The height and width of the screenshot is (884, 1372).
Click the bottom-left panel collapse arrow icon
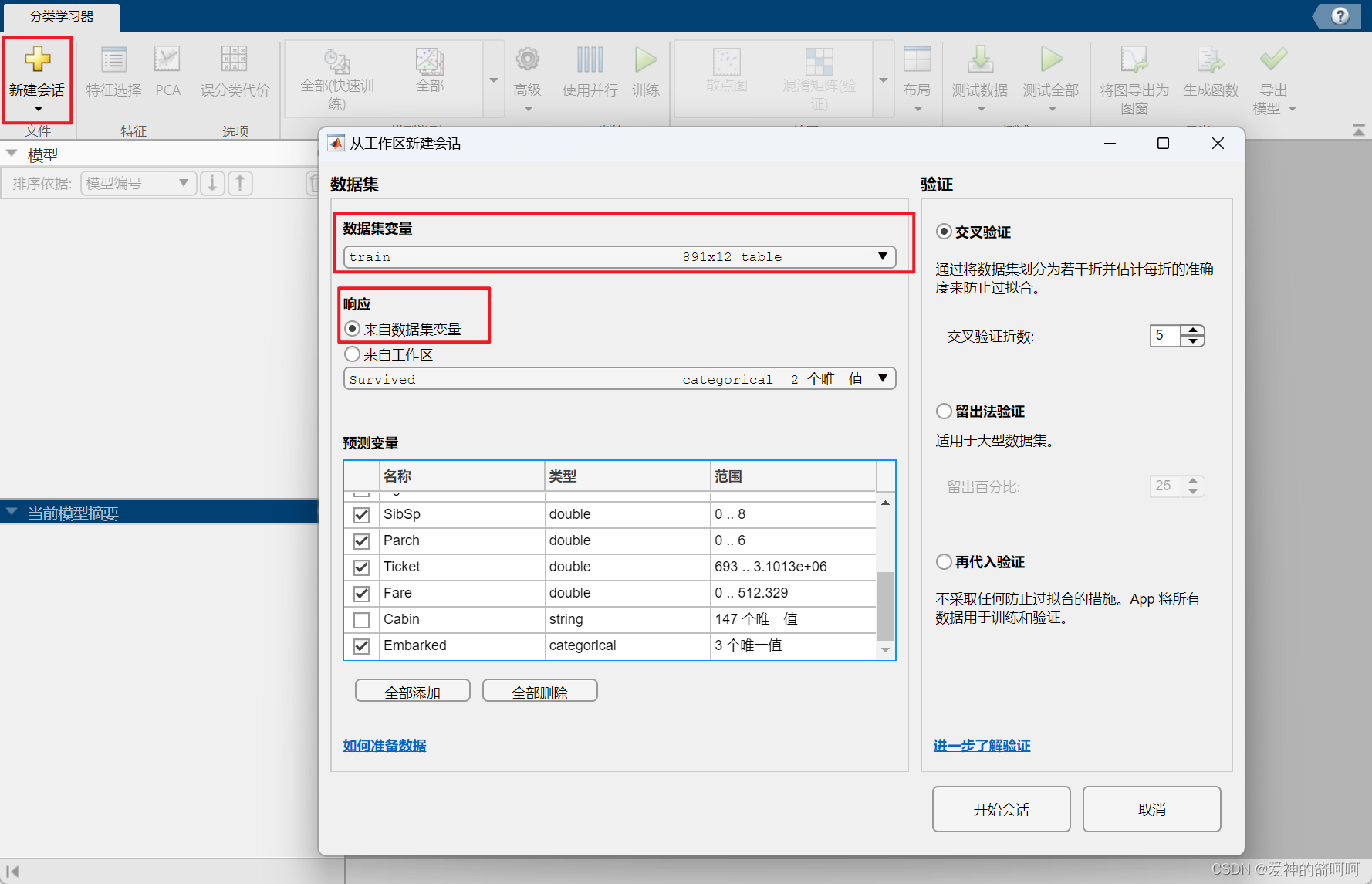(12, 872)
